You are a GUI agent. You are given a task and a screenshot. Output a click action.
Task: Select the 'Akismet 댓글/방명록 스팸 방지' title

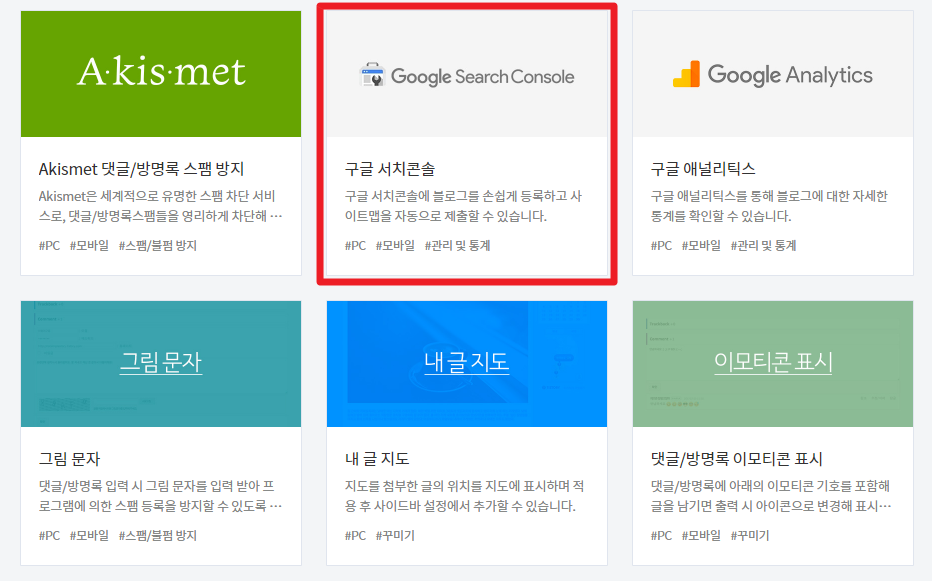click(141, 169)
